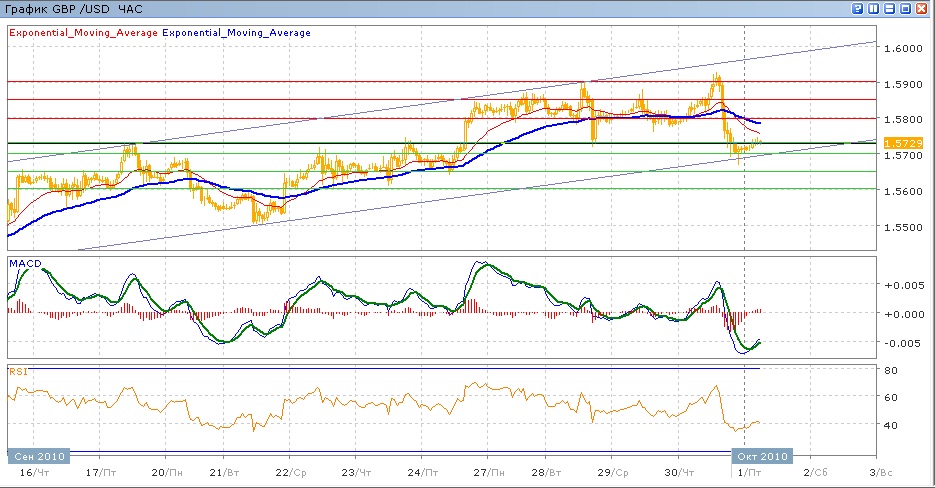This screenshot has width=935, height=488.
Task: Click the MACD +0.005 axis label
Action: (x=902, y=285)
